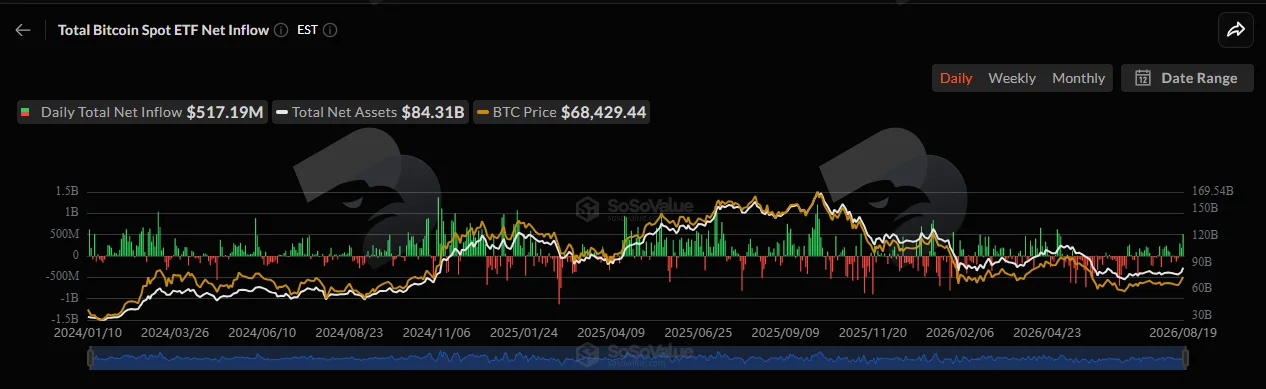Viewport: 1266px width, 389px height.
Task: Click the back arrow icon
Action: (x=23, y=30)
